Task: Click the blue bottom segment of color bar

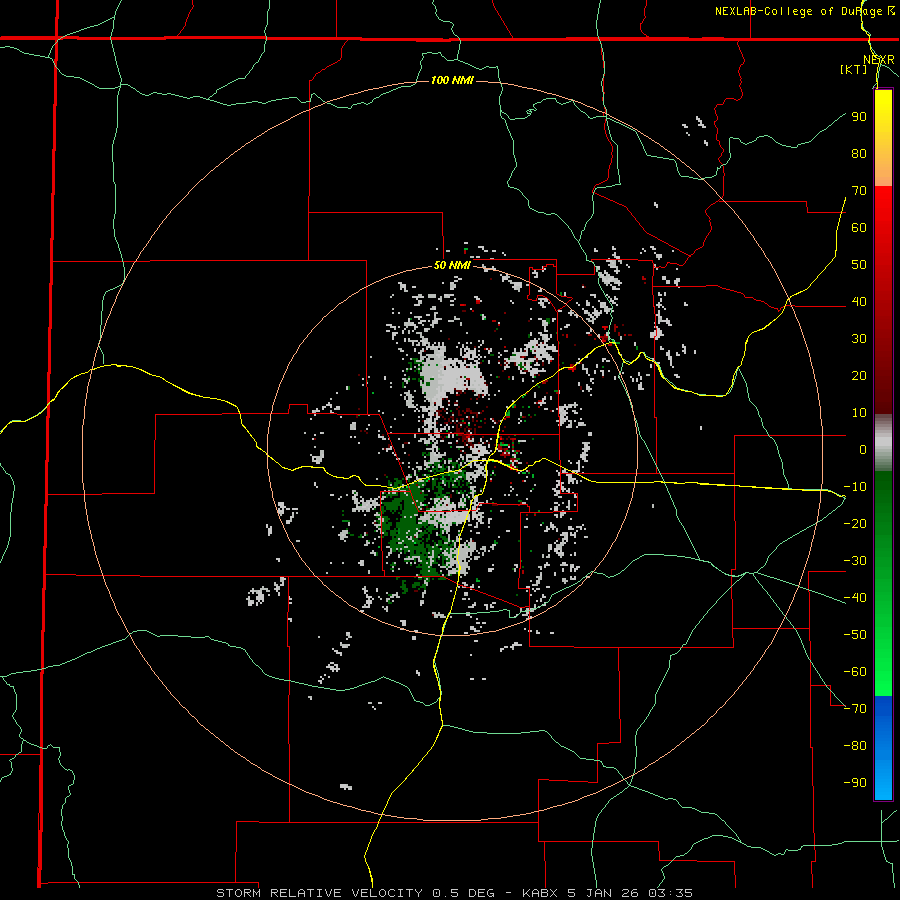Action: 883,748
